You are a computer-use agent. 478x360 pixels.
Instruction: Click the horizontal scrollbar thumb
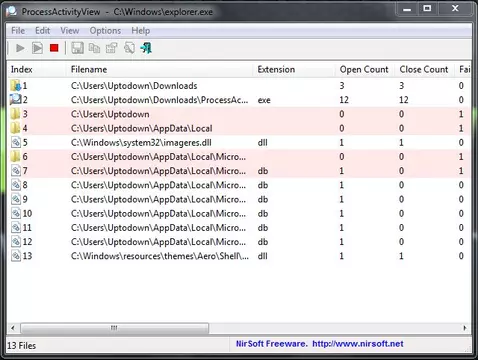114,328
